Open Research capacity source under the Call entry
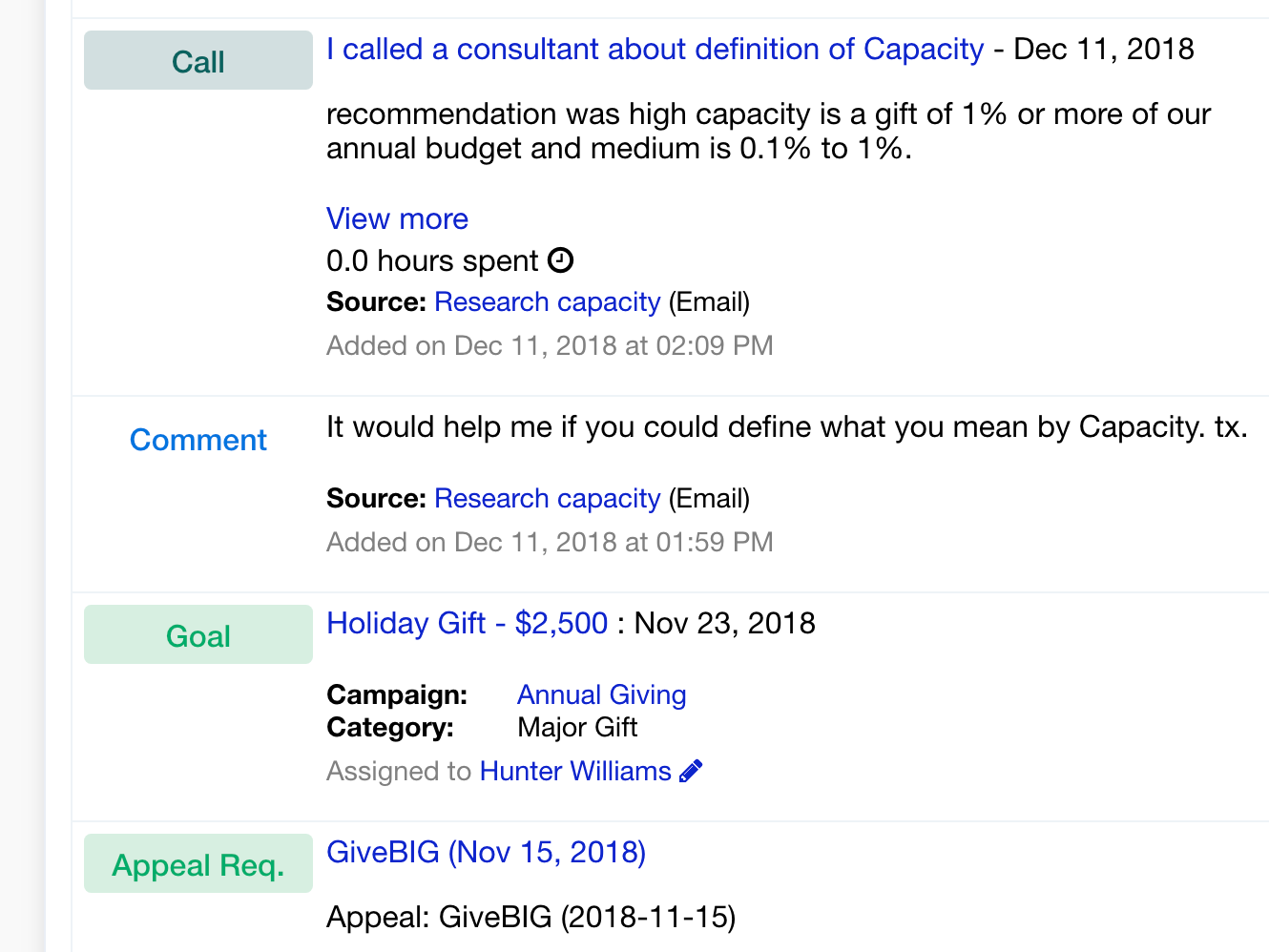Image resolution: width=1269 pixels, height=952 pixels. pos(547,301)
